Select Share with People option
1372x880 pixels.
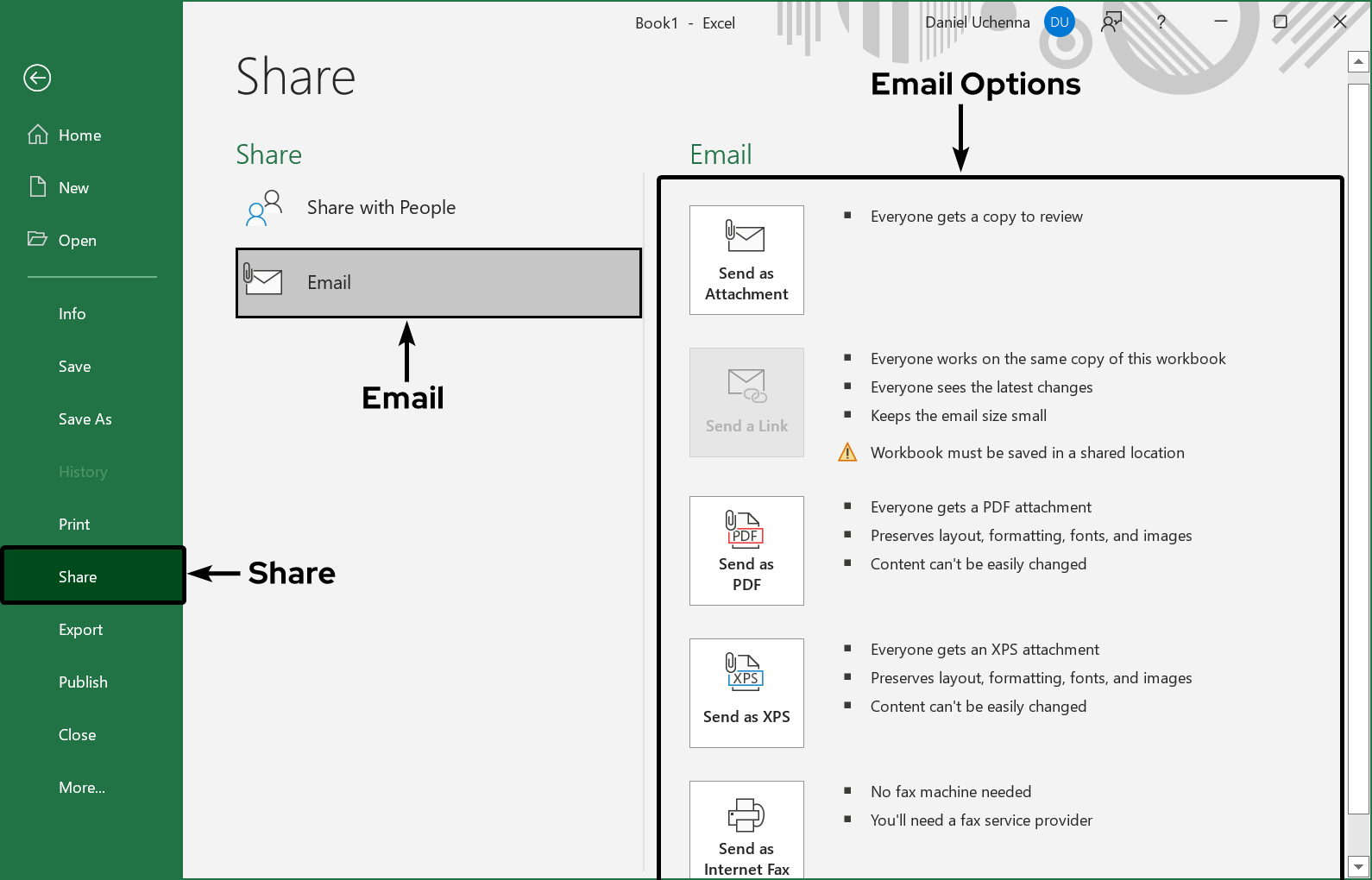(x=438, y=208)
